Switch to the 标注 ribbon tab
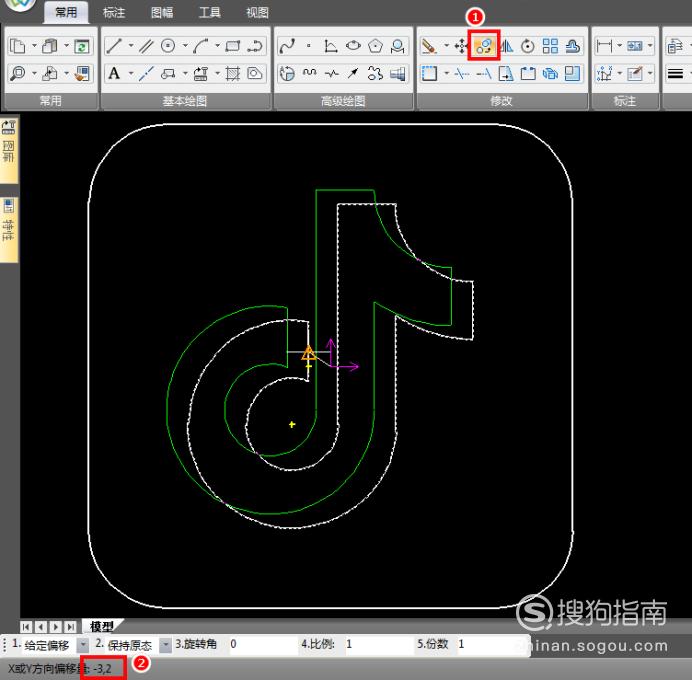 click(114, 12)
